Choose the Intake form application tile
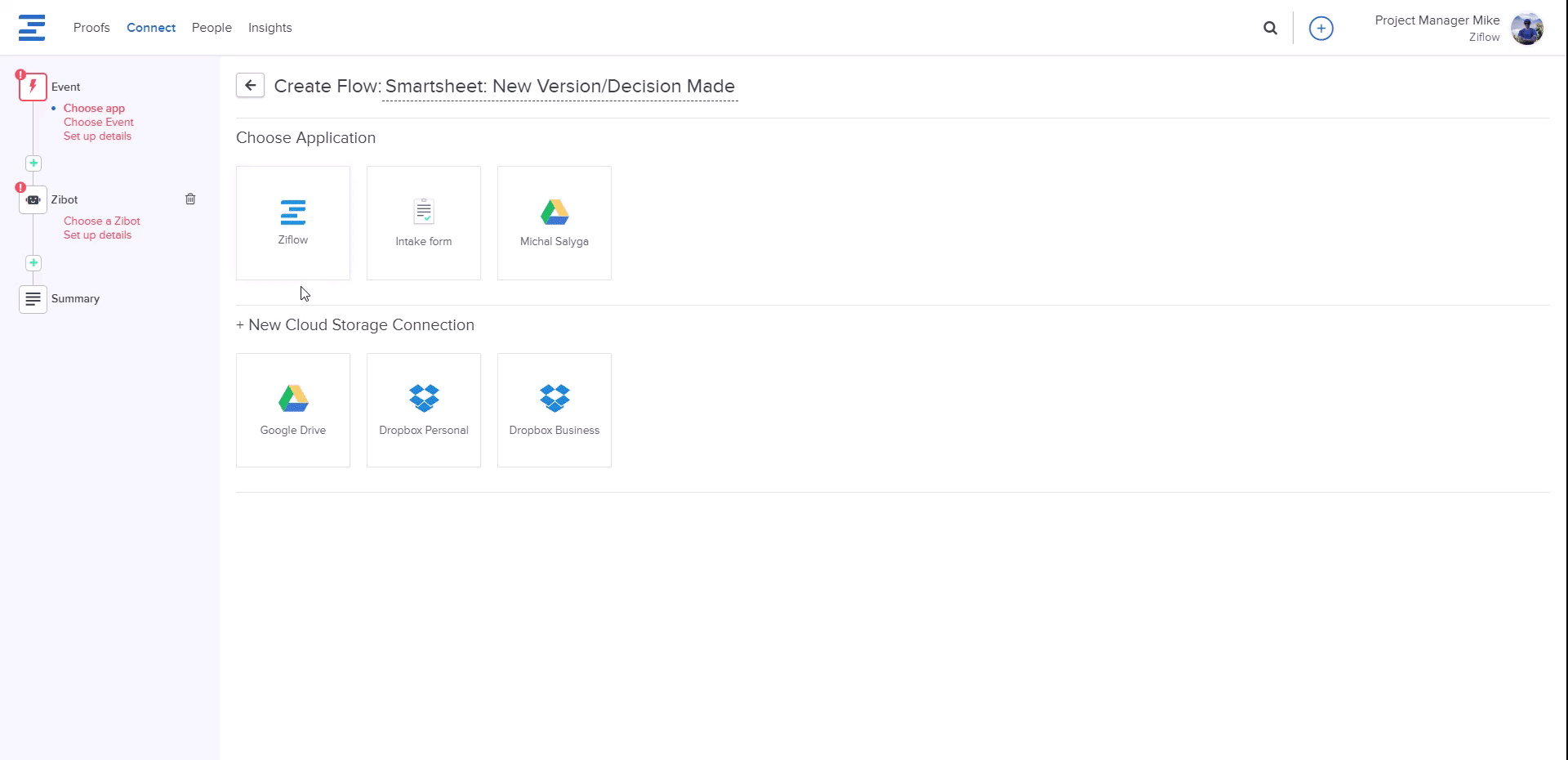 (x=424, y=223)
